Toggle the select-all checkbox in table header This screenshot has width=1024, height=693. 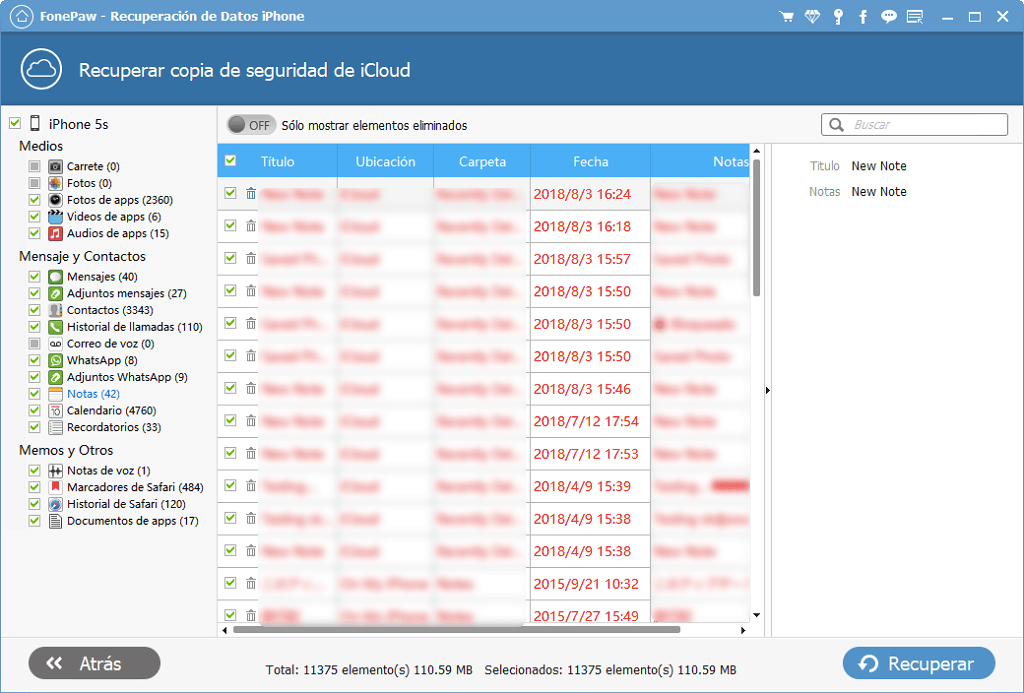point(231,161)
